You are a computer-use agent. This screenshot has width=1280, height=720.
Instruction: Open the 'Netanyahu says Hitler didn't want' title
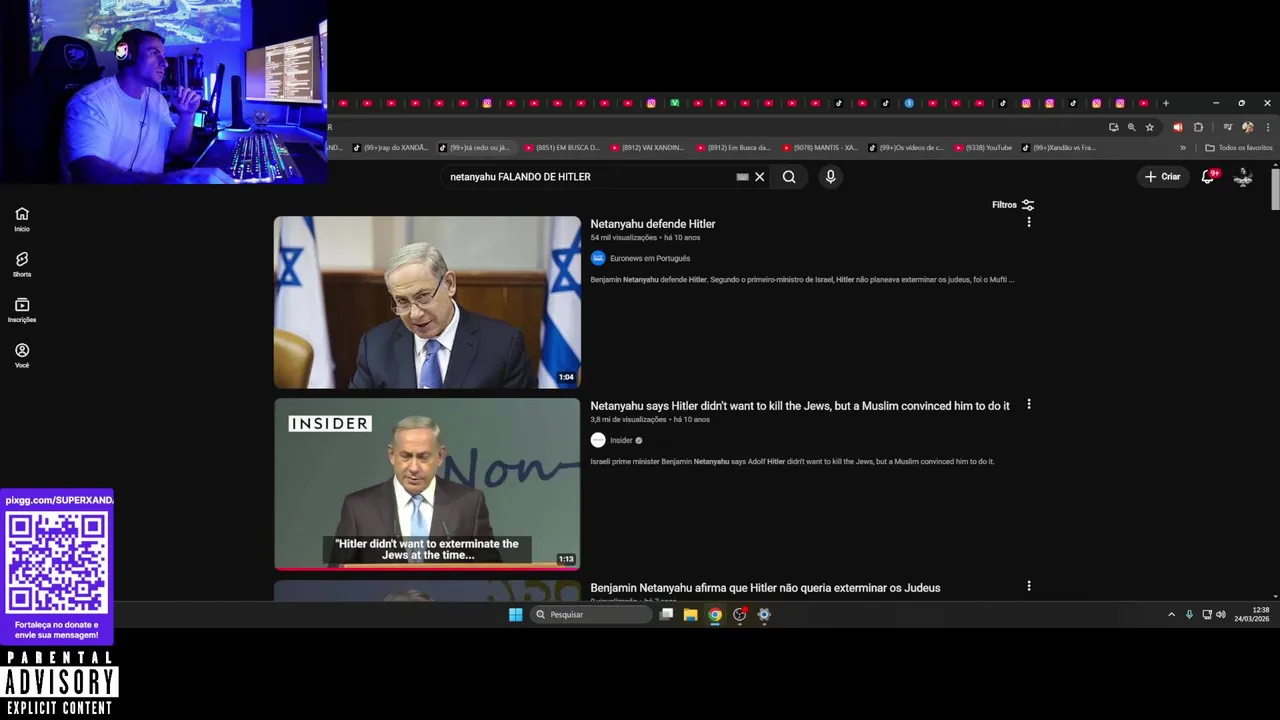click(x=800, y=406)
